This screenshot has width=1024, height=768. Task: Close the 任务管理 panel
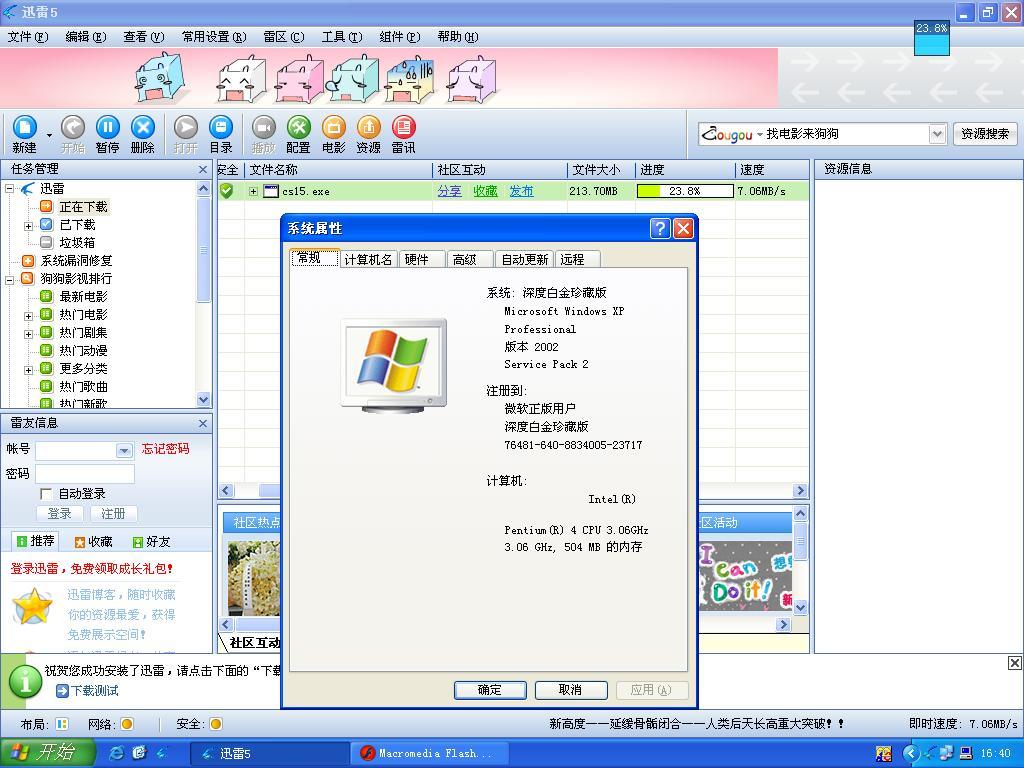[202, 170]
